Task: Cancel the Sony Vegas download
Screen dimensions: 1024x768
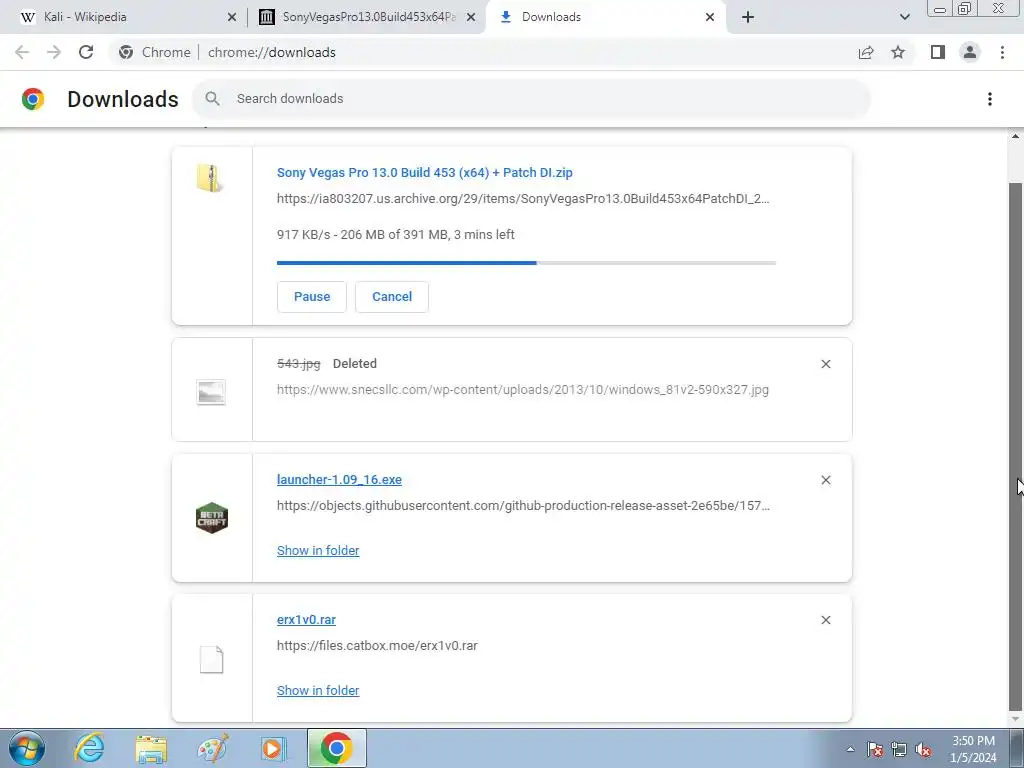Action: pos(392,296)
